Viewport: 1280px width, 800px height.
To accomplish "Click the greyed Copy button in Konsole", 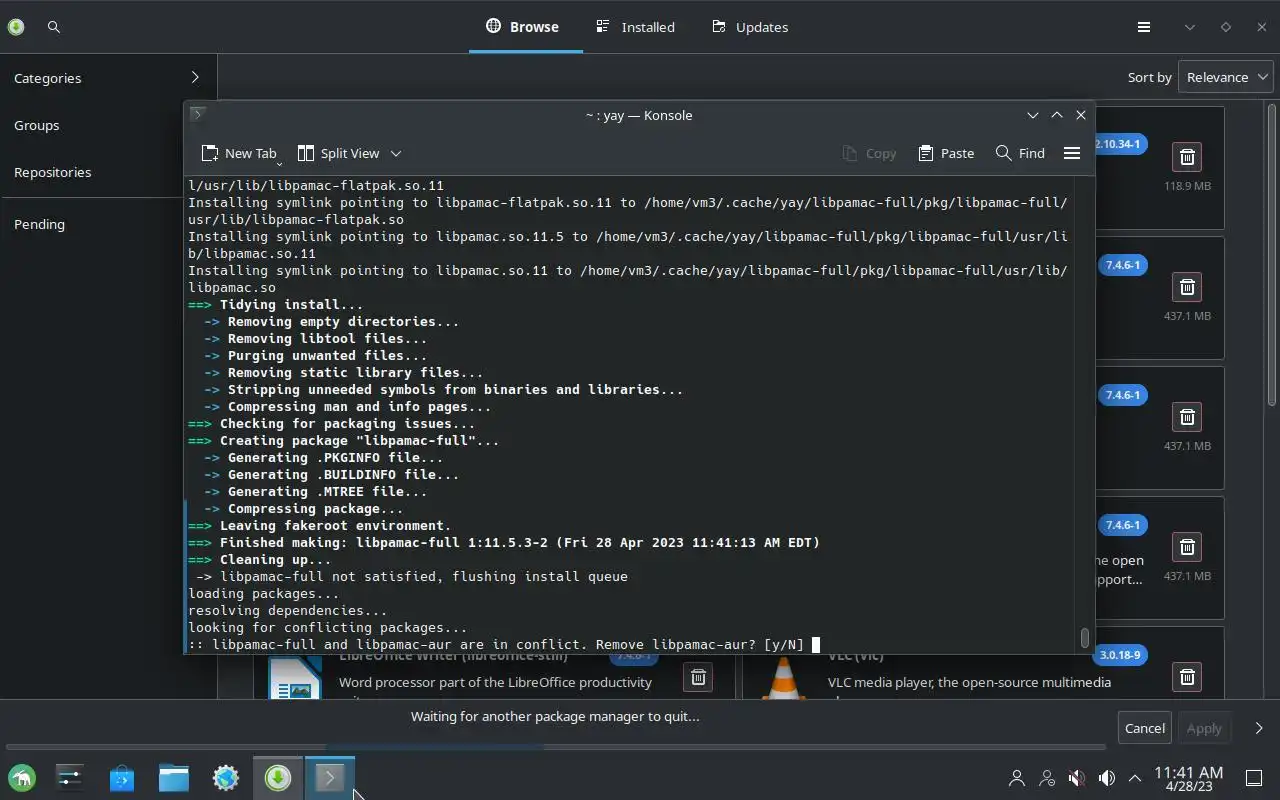I will click(x=869, y=153).
